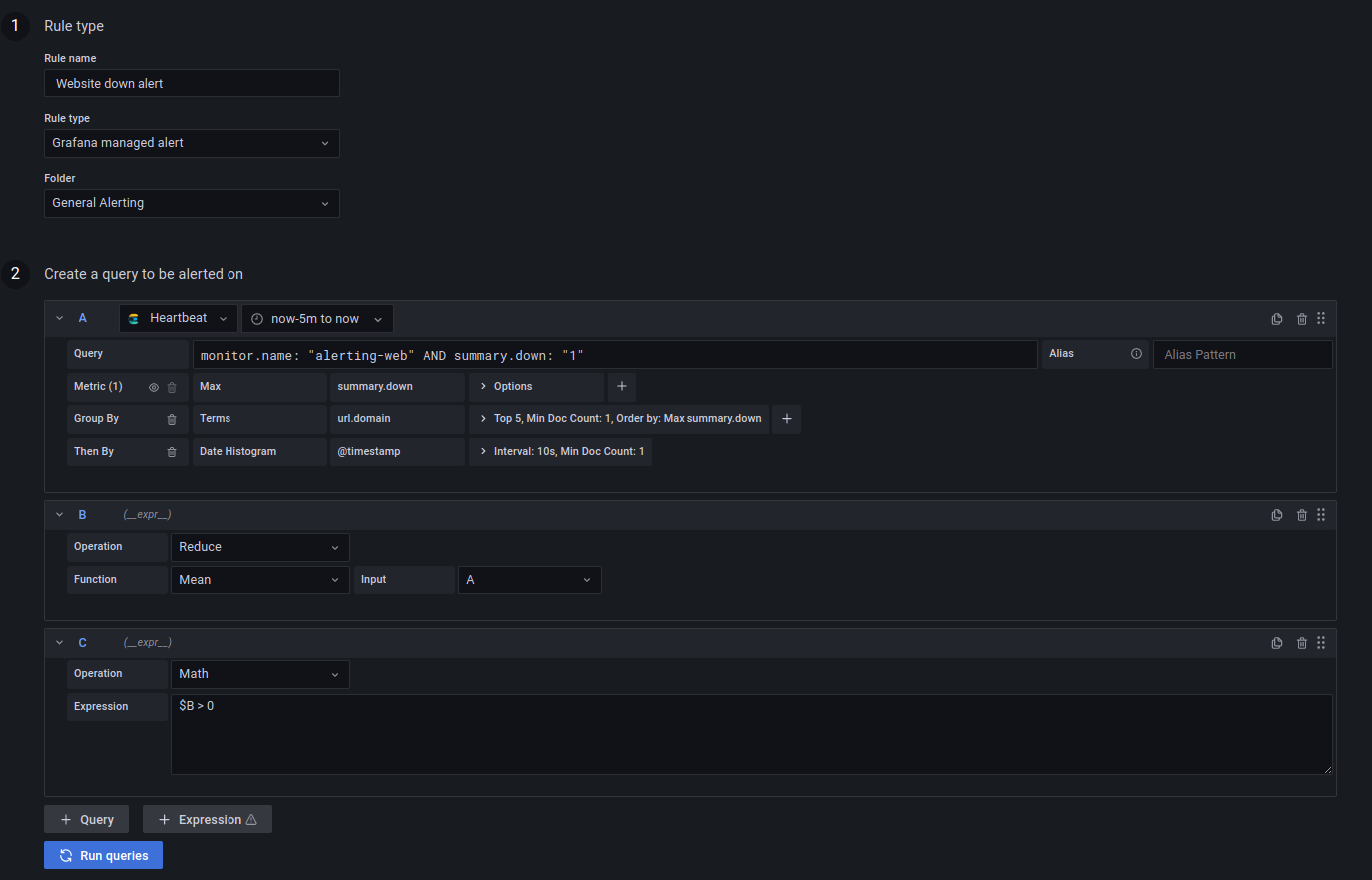This screenshot has height=880, width=1372.
Task: Delete query A using its trash icon
Action: pos(1302,319)
